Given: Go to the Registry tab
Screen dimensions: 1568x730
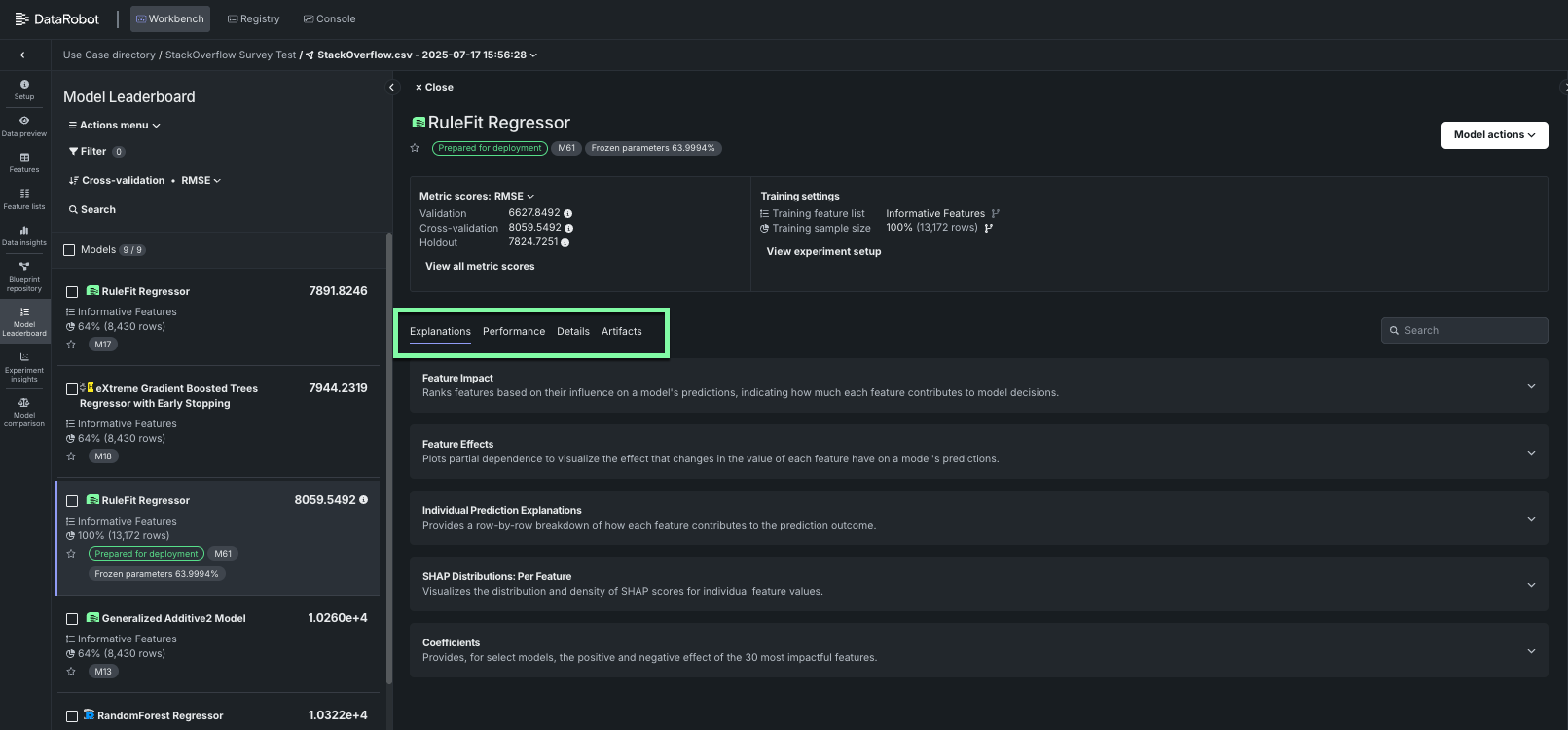Looking at the screenshot, I should coord(253,19).
